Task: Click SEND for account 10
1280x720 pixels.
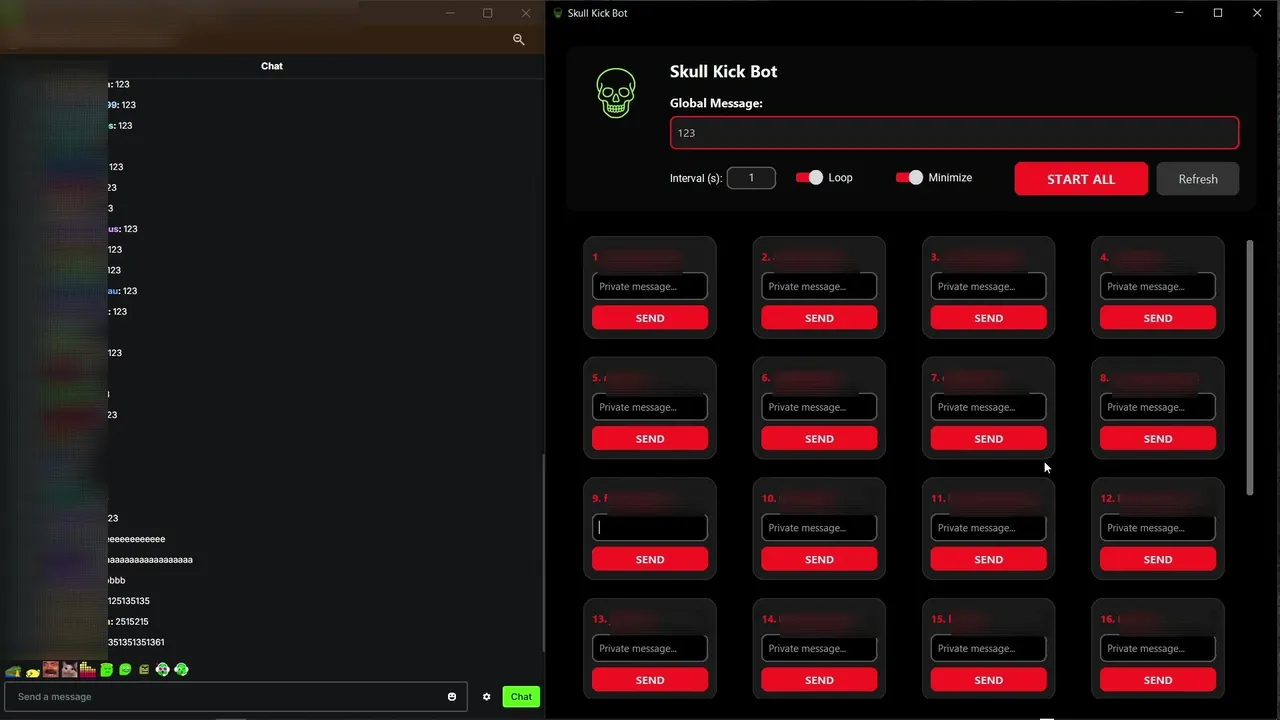Action: [819, 560]
